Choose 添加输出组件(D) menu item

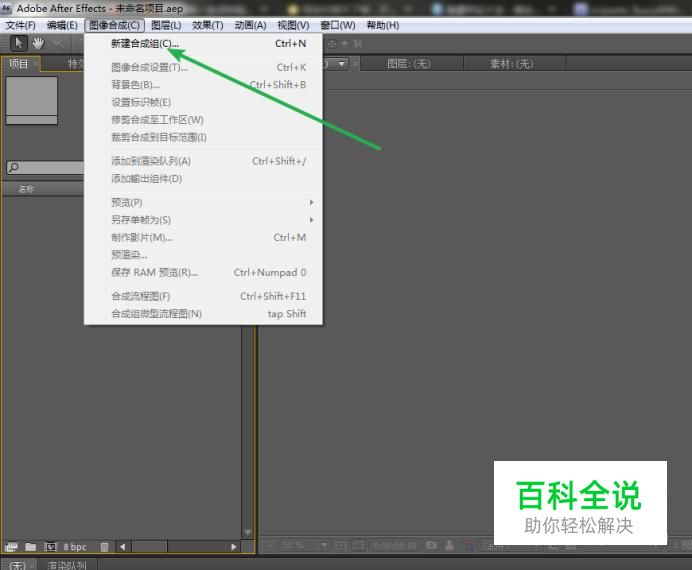(205, 179)
